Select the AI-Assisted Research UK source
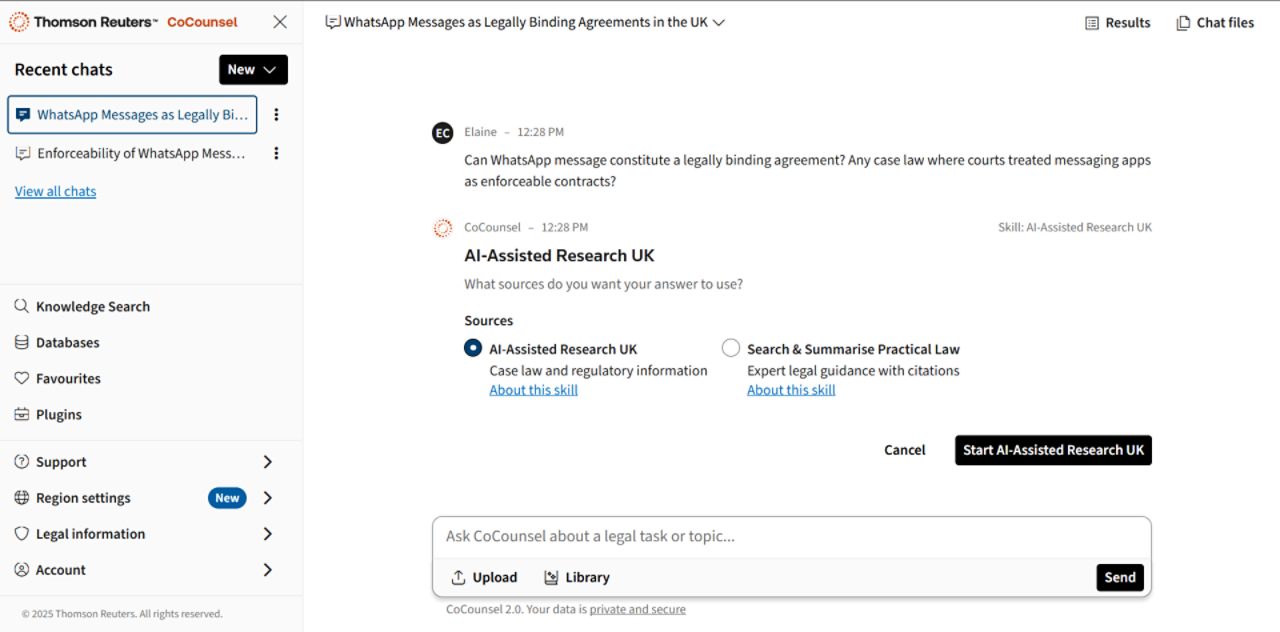Viewport: 1280px width, 632px height. [472, 348]
